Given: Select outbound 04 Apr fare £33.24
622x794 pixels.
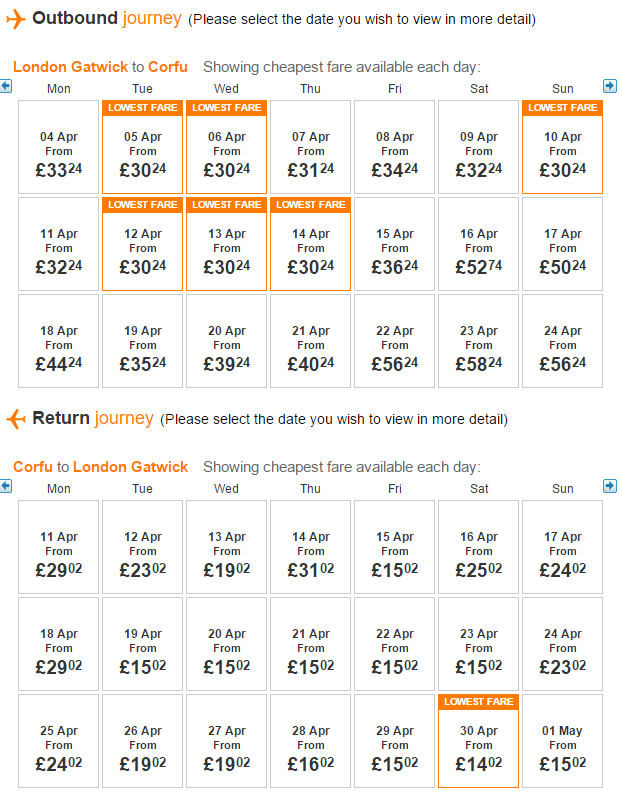Looking at the screenshot, I should point(59,147).
